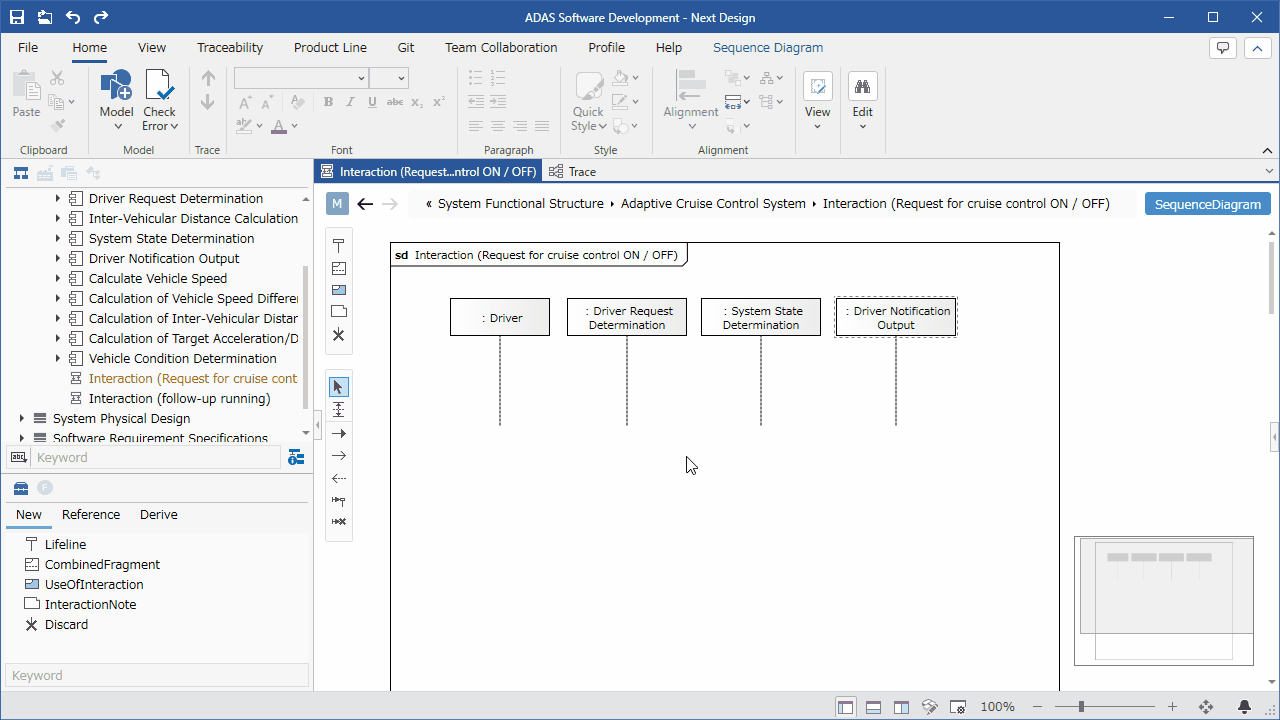1280x720 pixels.
Task: Click the Undo arrow in the title bar
Action: tap(73, 17)
